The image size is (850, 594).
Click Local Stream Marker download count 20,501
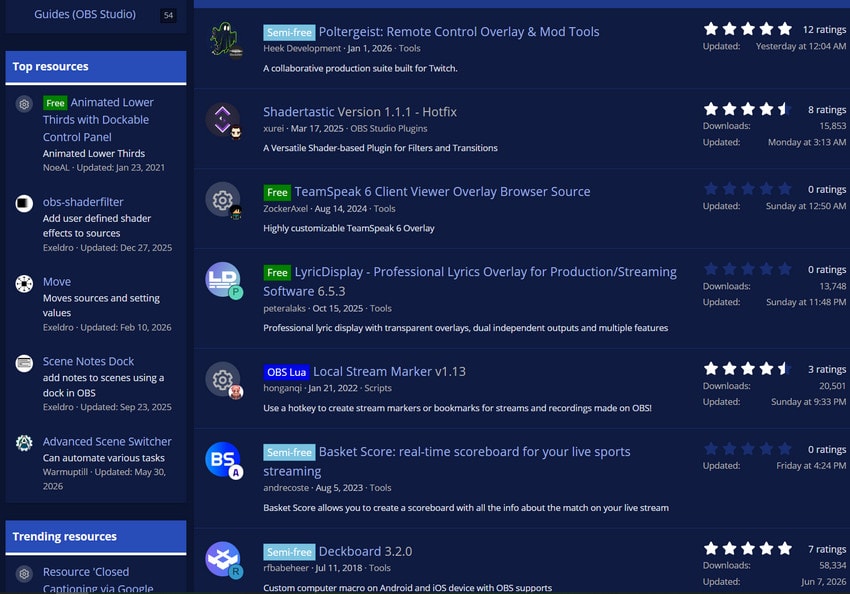pos(832,386)
